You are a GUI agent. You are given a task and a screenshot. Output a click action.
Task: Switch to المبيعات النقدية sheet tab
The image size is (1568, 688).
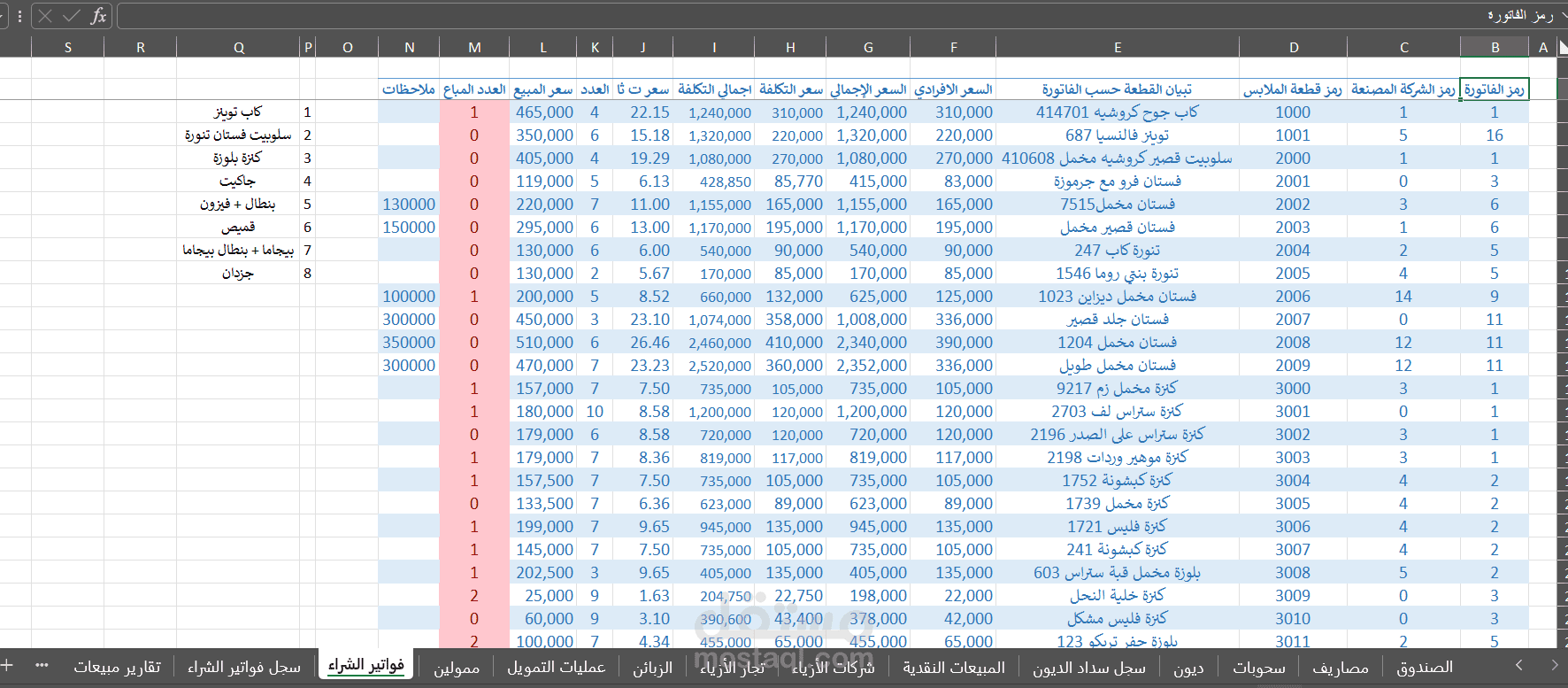(x=953, y=667)
